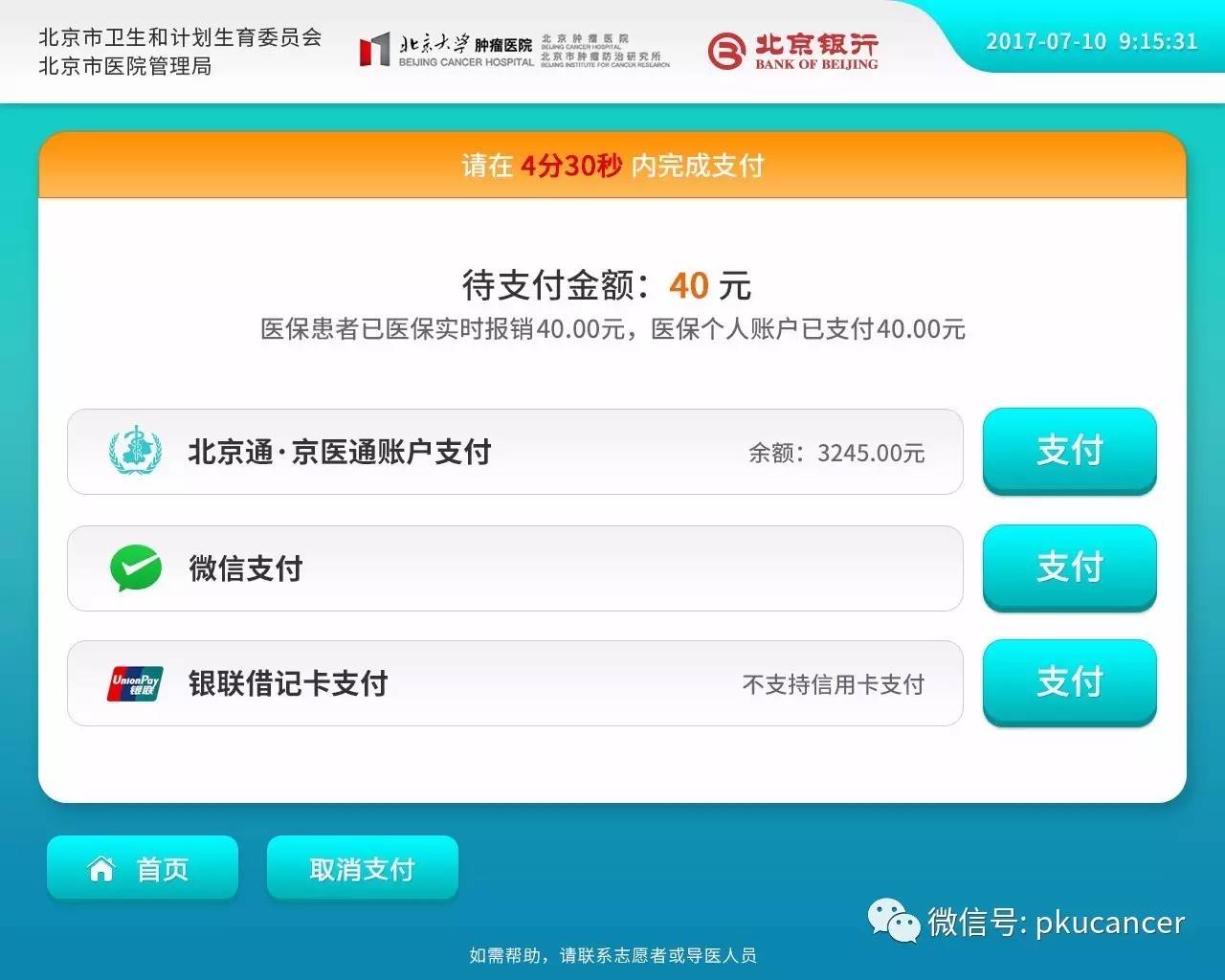Screen dimensions: 1225x980
Task: Click the green WeChat Pay logo
Action: point(136,568)
